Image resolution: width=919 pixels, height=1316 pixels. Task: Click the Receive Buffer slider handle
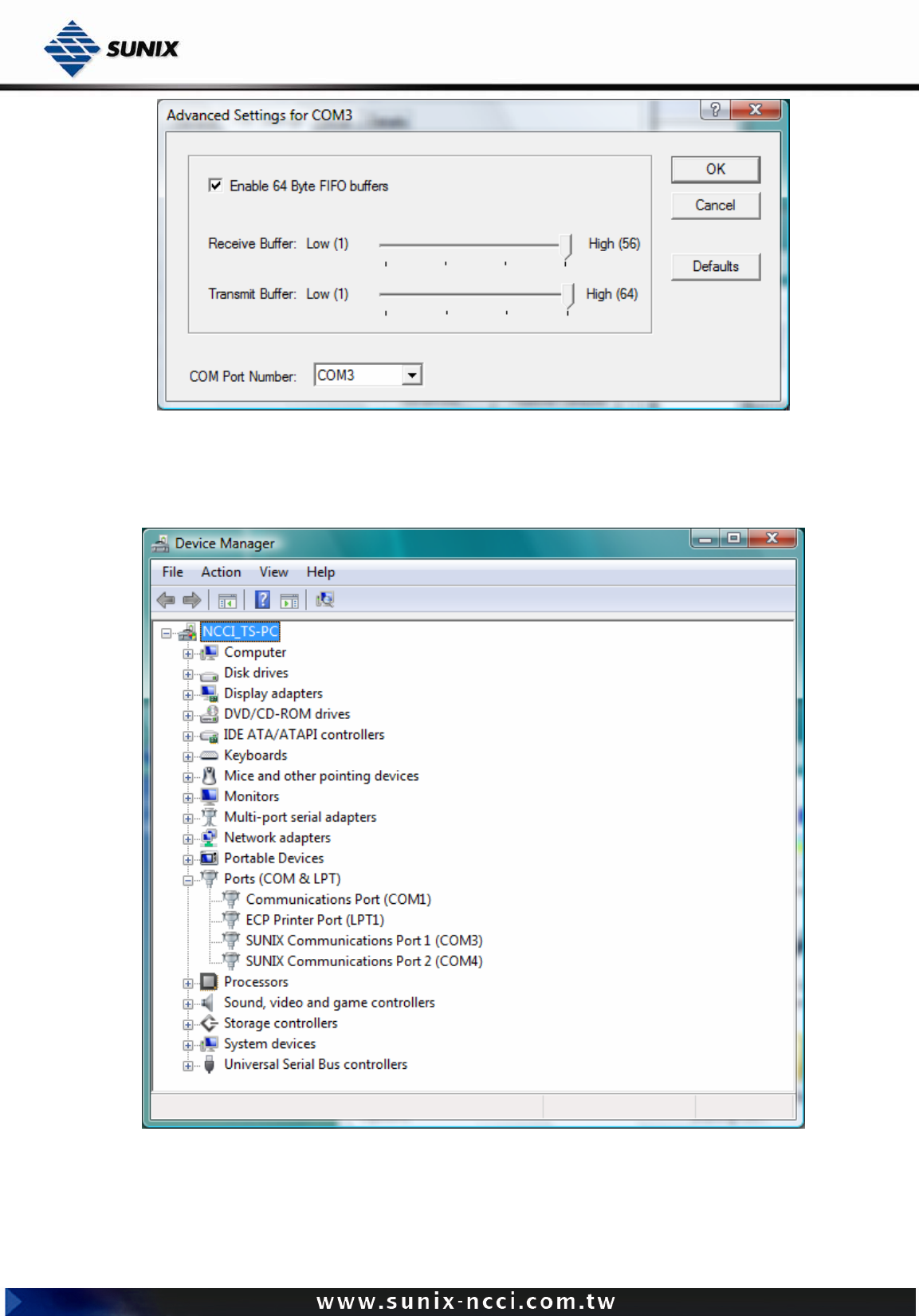point(567,247)
